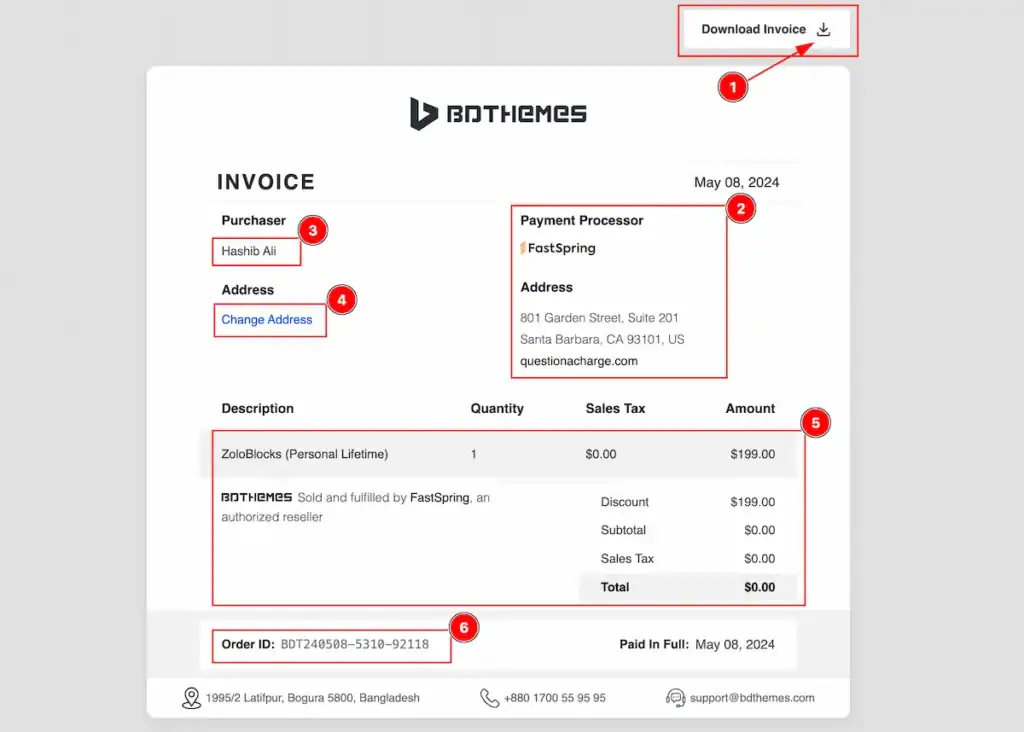The height and width of the screenshot is (732, 1024).
Task: Click the FastSpring link in reseller note
Action: tap(440, 498)
